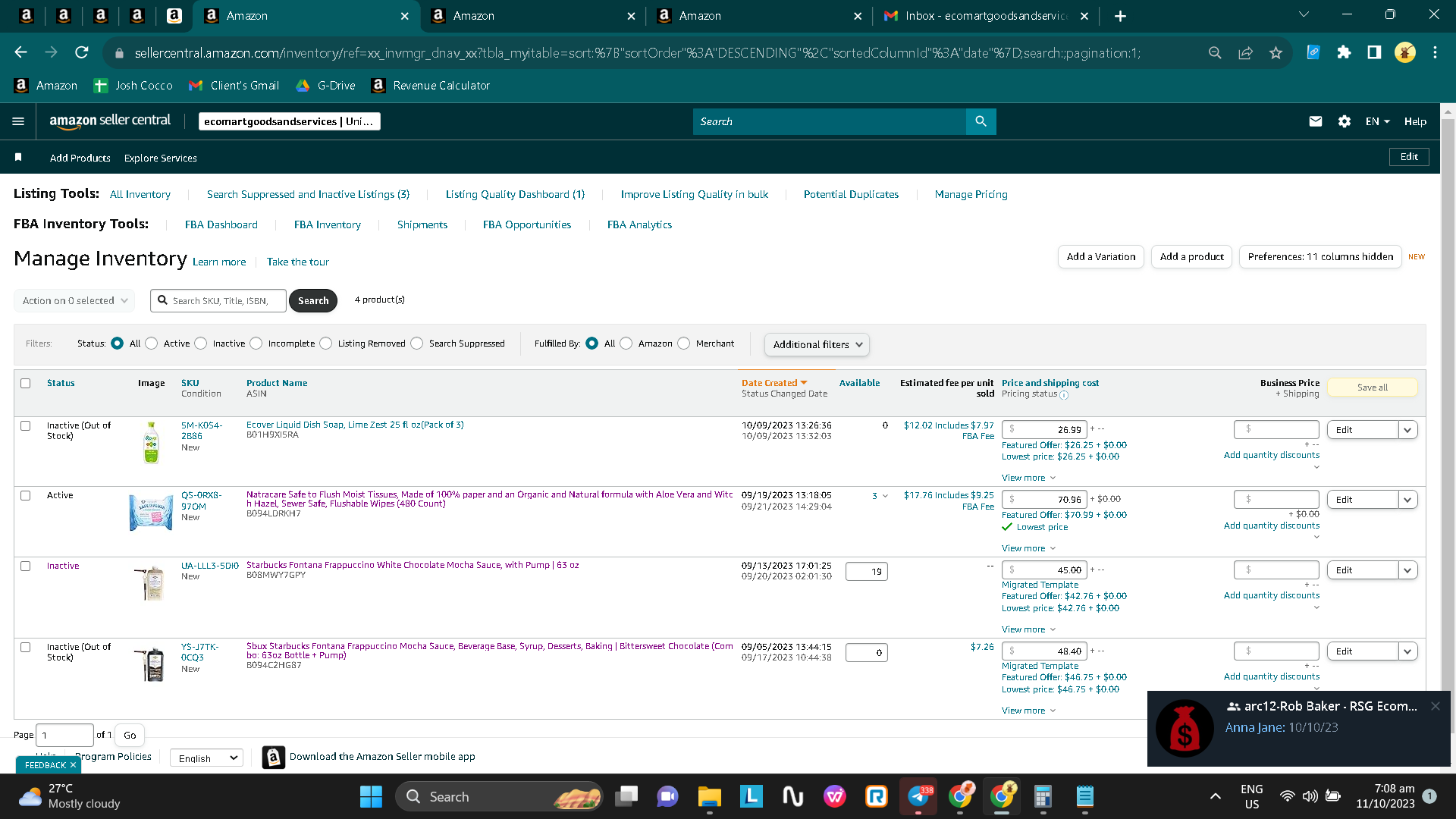Open Chrome side panel icon

pos(1374,52)
